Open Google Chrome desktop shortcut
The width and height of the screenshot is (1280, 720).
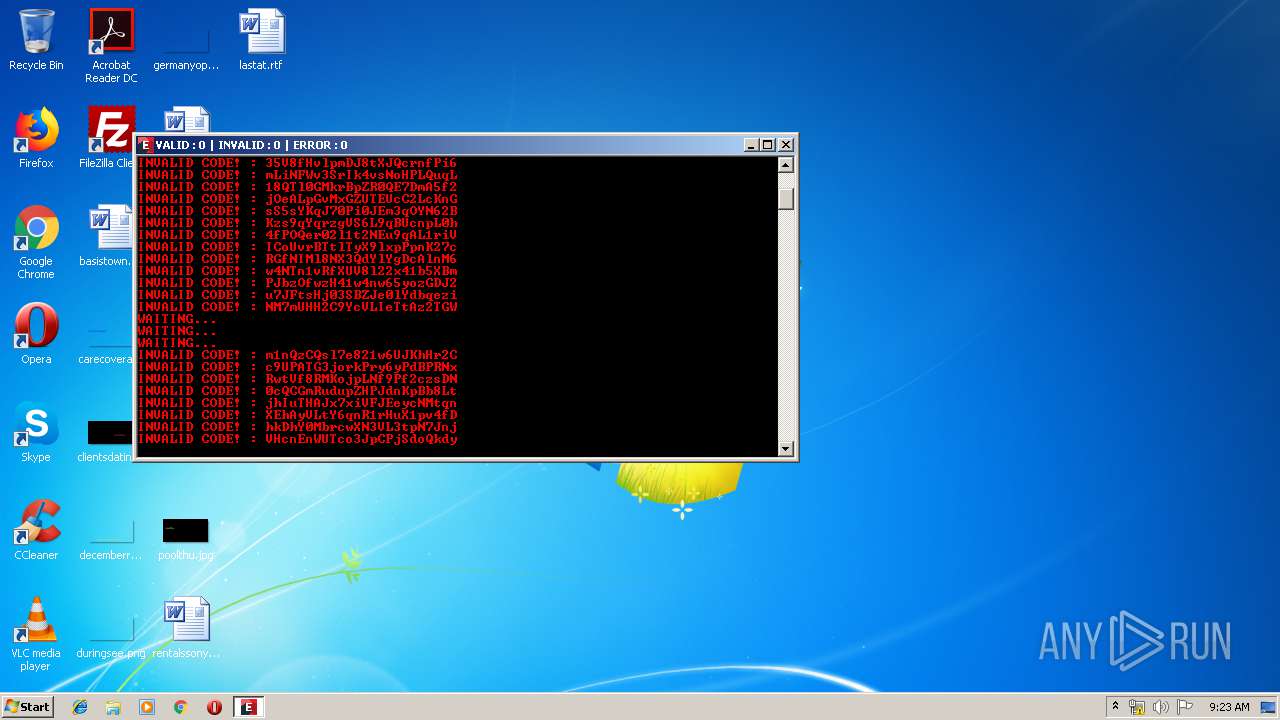tap(36, 242)
